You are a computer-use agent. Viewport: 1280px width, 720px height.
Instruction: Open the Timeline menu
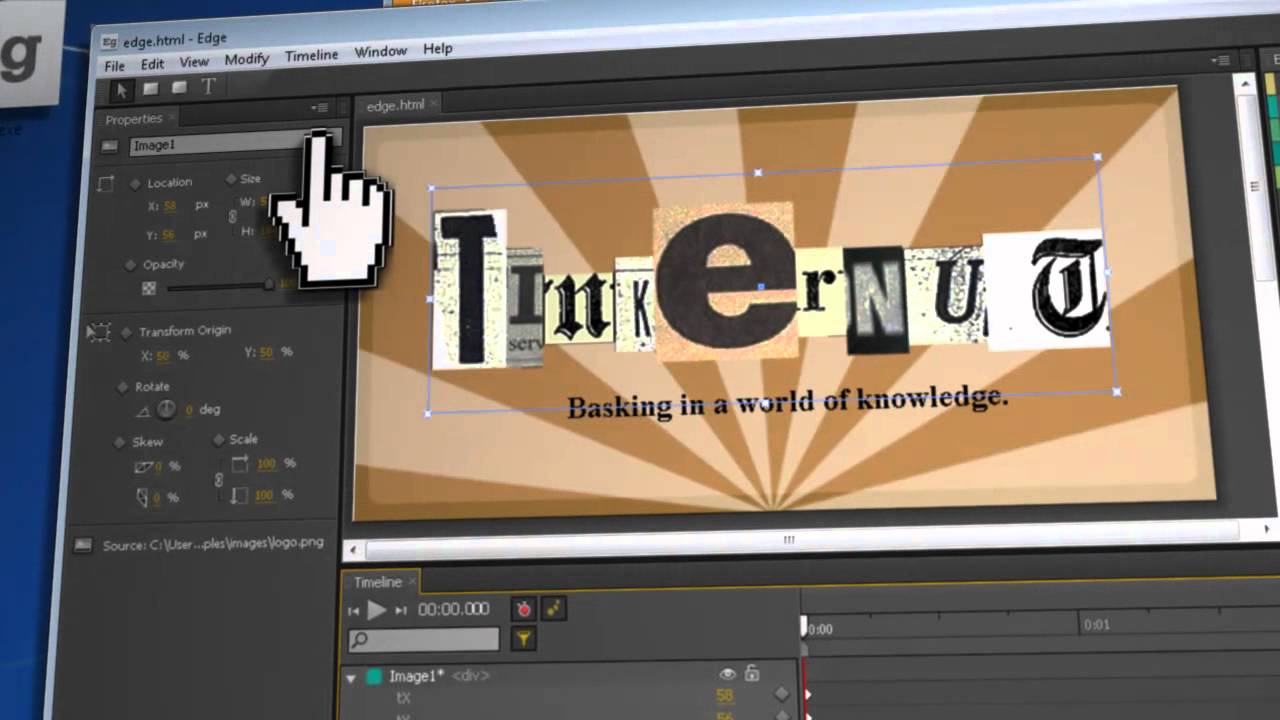pos(312,56)
